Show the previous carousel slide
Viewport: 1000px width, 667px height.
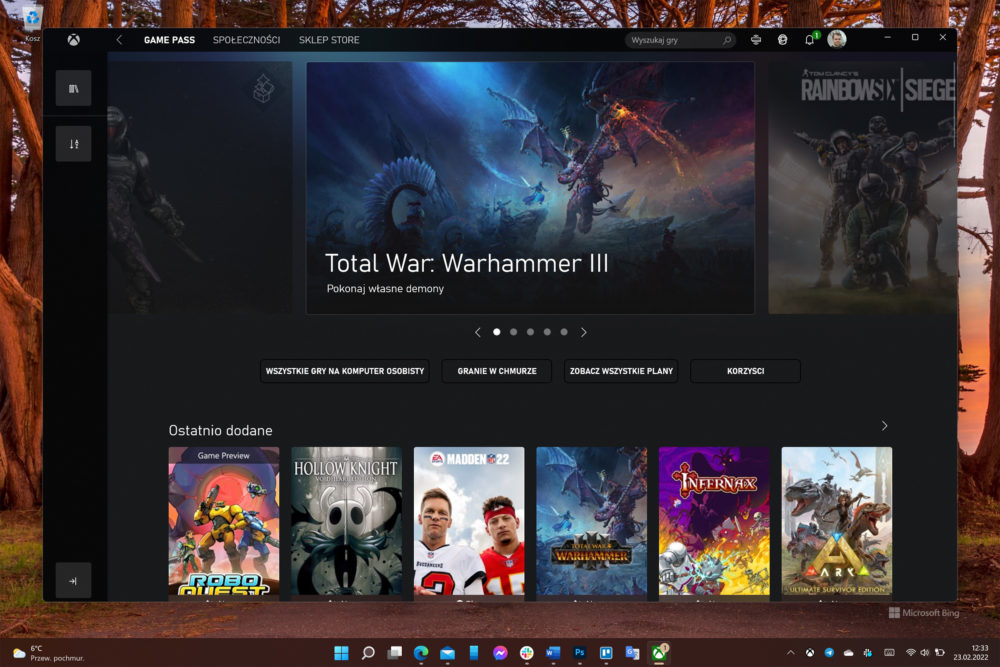pyautogui.click(x=478, y=332)
